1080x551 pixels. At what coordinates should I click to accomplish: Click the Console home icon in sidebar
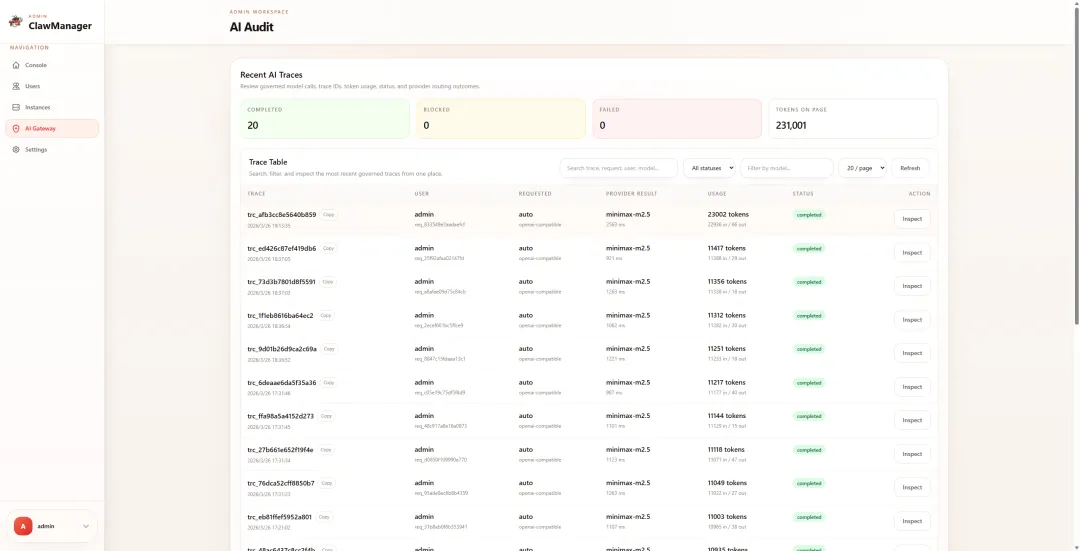click(x=17, y=65)
